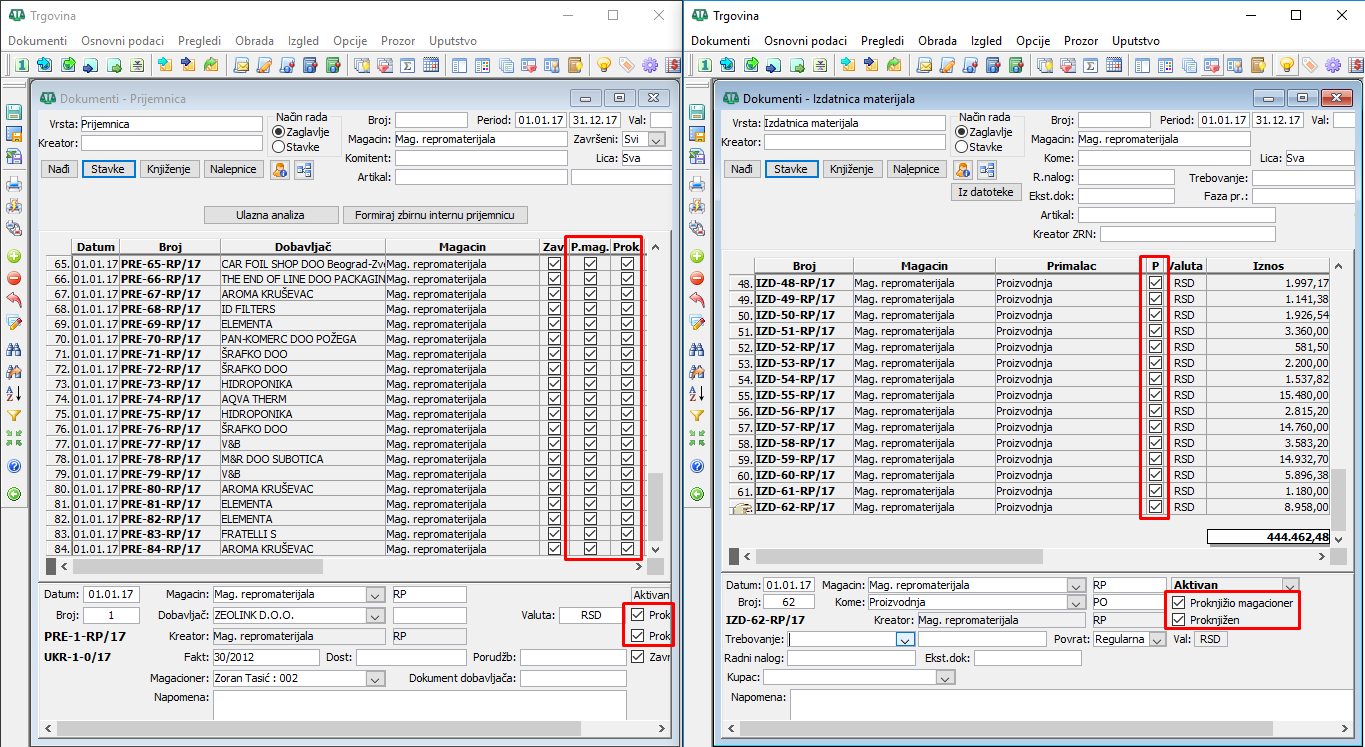Toggle the Proknjižen checkbox in Izdatnica window
This screenshot has width=1365, height=747.
click(x=1179, y=620)
